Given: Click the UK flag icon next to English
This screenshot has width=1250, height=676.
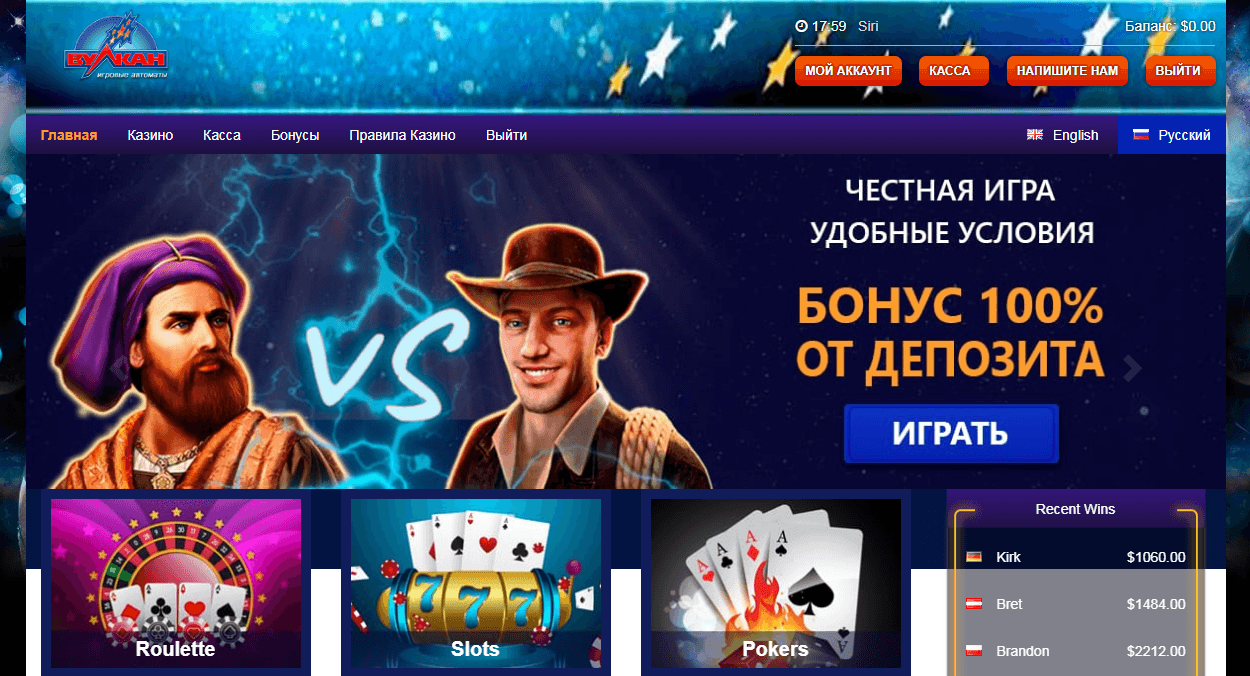Looking at the screenshot, I should (1035, 135).
